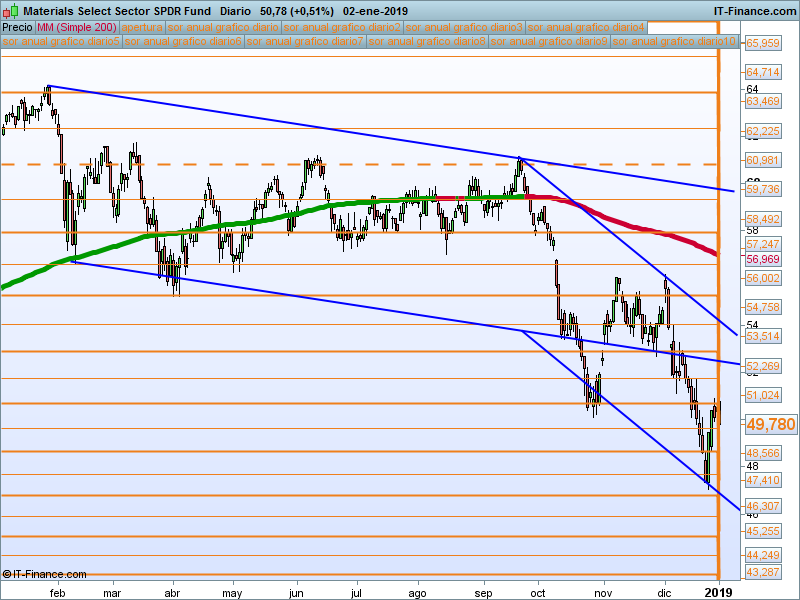
Task: Select the 45,255 price level label
Action: point(763,531)
